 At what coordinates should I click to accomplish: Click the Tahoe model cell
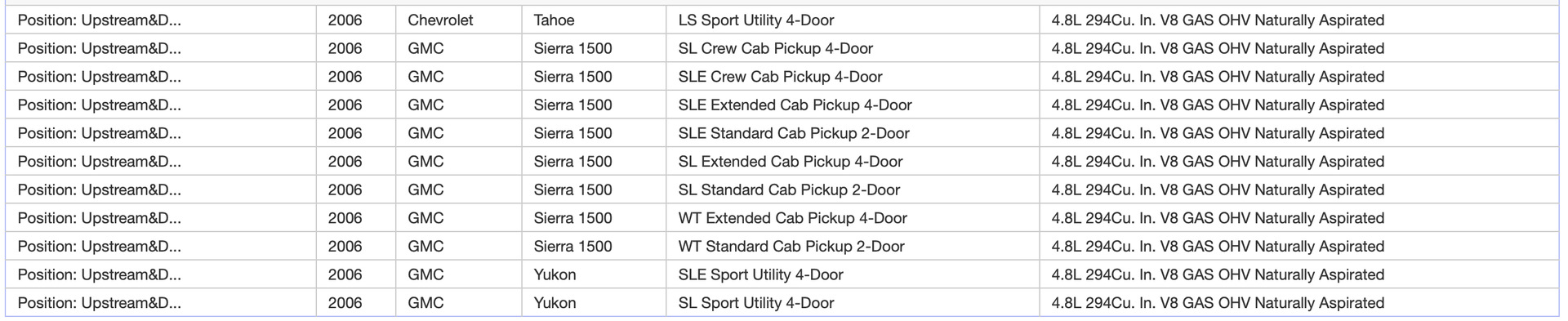pyautogui.click(x=594, y=20)
